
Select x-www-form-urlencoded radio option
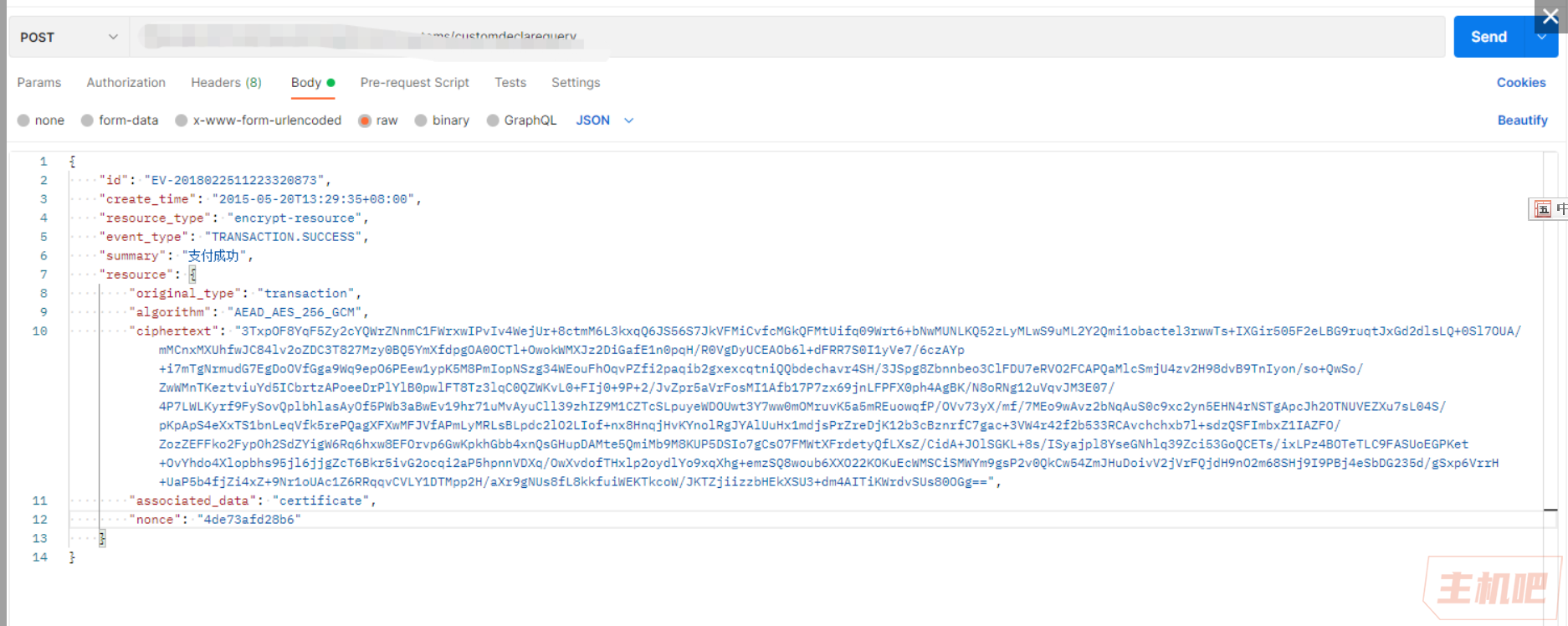181,121
